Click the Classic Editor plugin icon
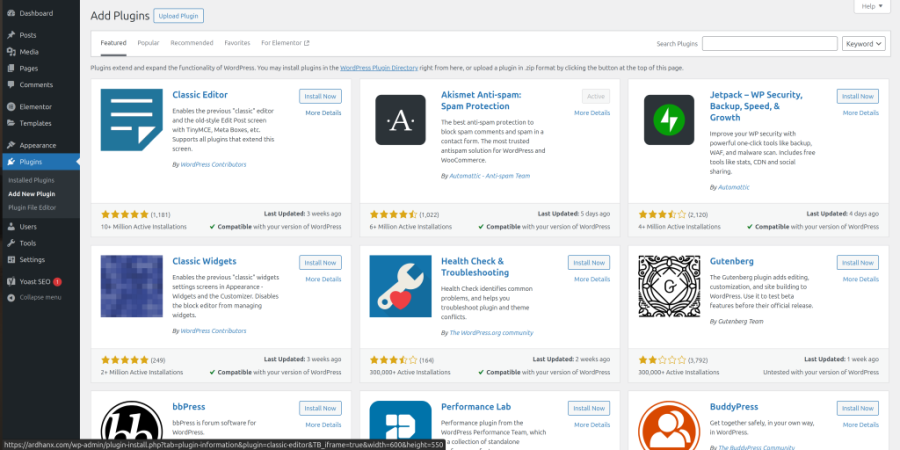 tap(131, 120)
